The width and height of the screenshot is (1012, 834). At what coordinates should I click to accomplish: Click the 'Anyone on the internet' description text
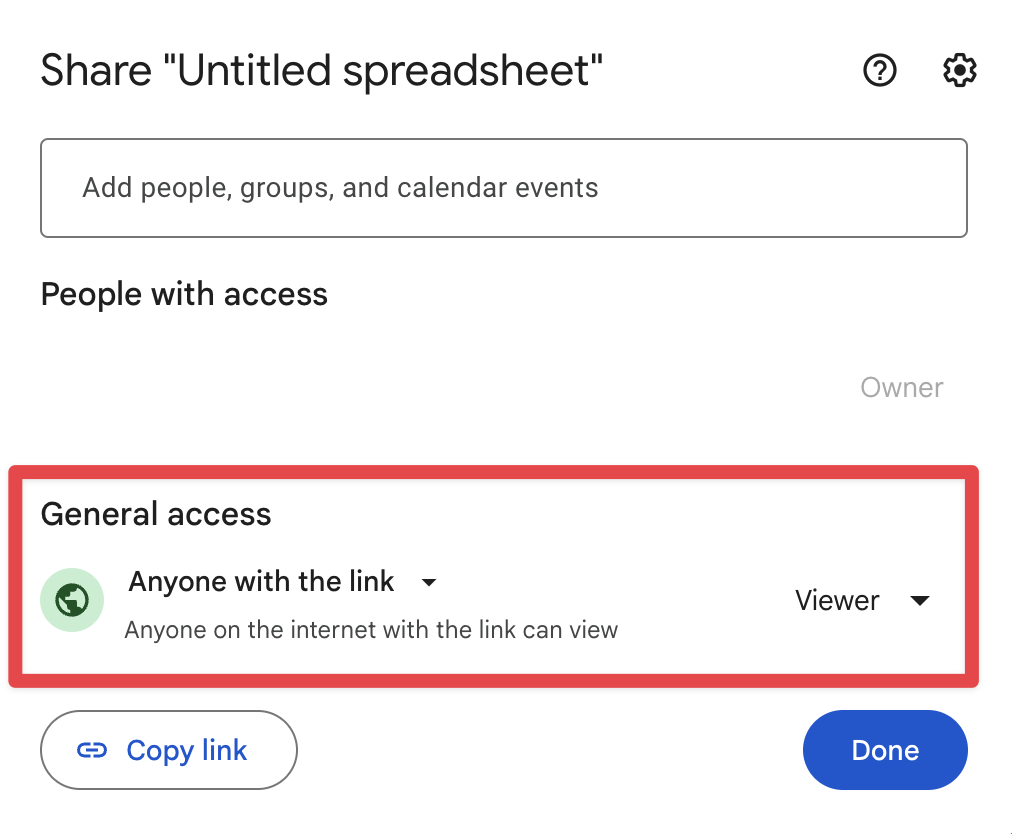pyautogui.click(x=371, y=630)
